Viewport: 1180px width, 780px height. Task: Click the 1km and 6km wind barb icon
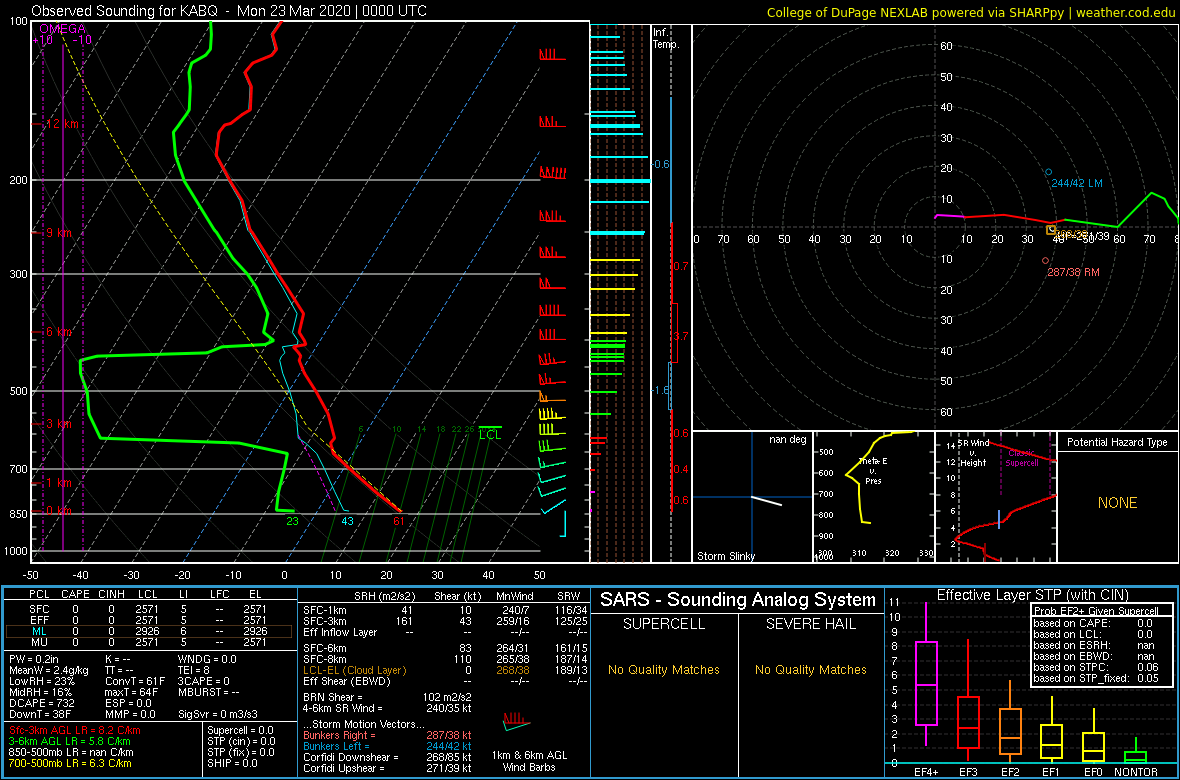click(516, 722)
